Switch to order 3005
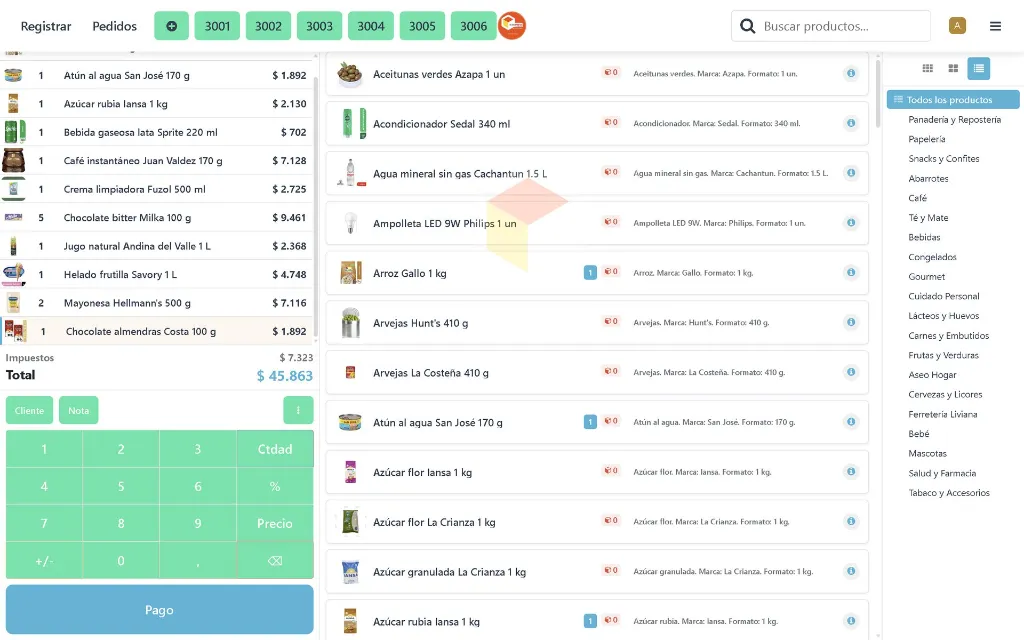This screenshot has width=1024, height=640. click(x=422, y=26)
